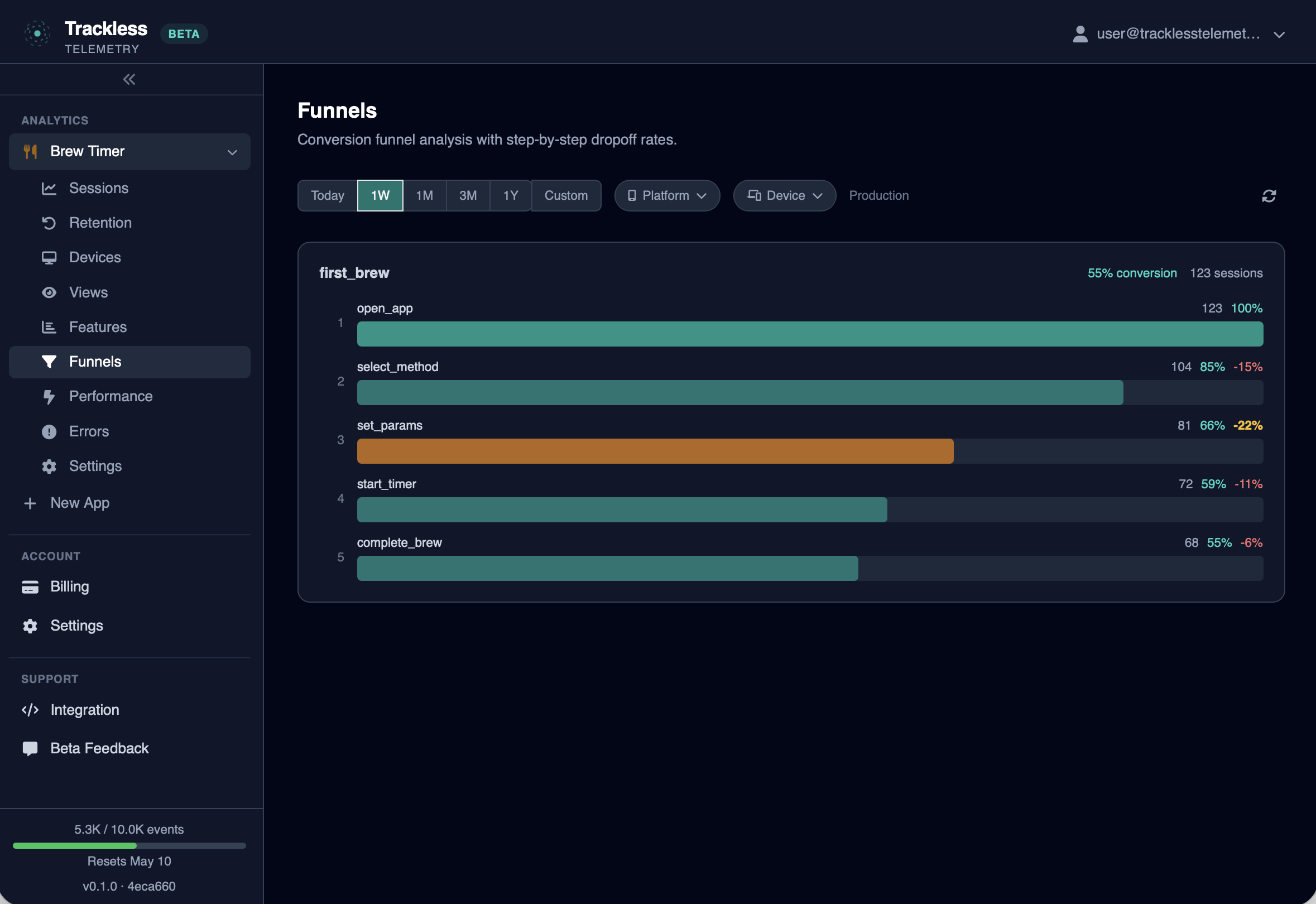Expand the Brew Timer app selector chevron
Screen dimensions: 1316x904
click(232, 152)
